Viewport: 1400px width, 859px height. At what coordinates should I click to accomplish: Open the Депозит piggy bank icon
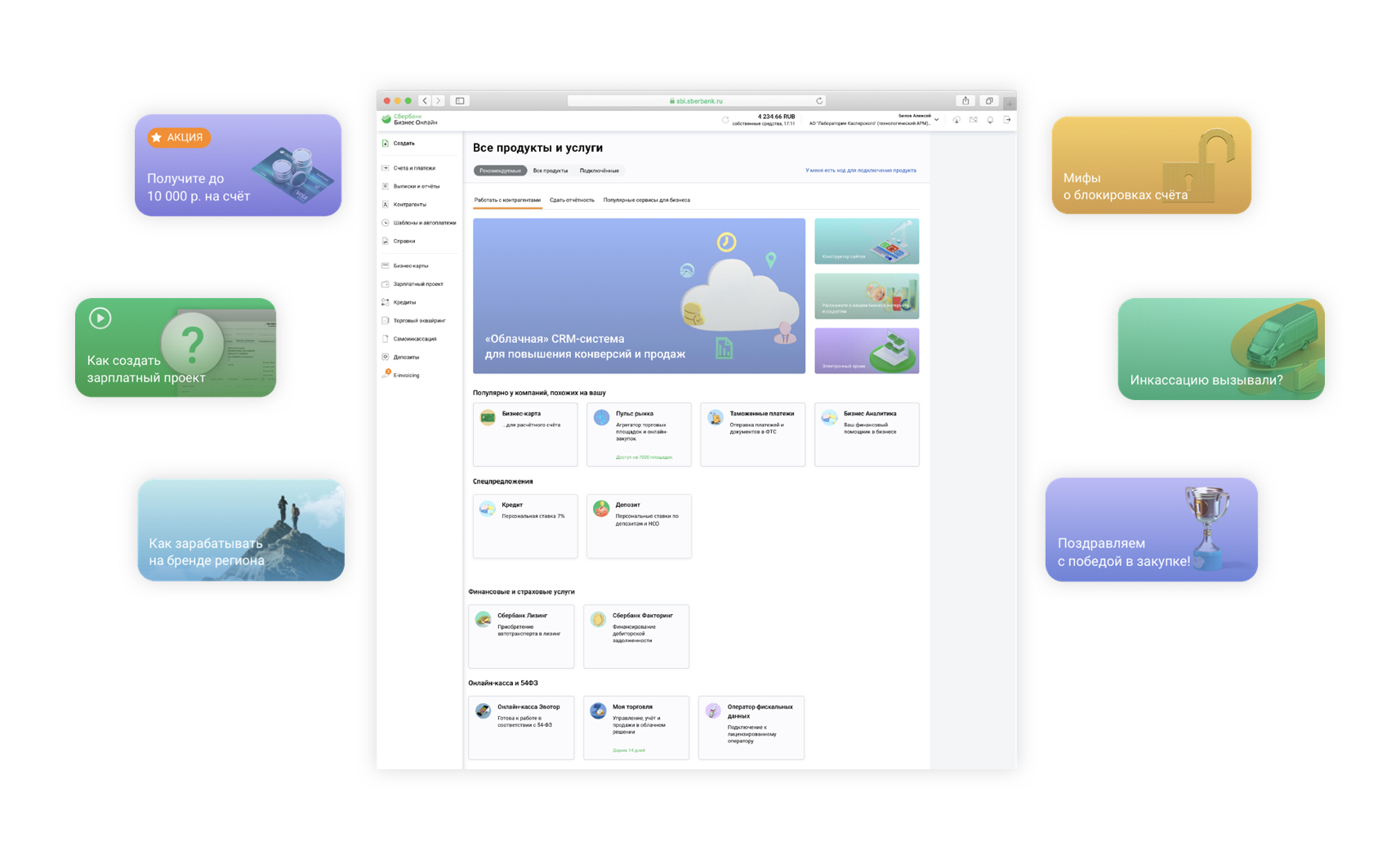point(601,509)
